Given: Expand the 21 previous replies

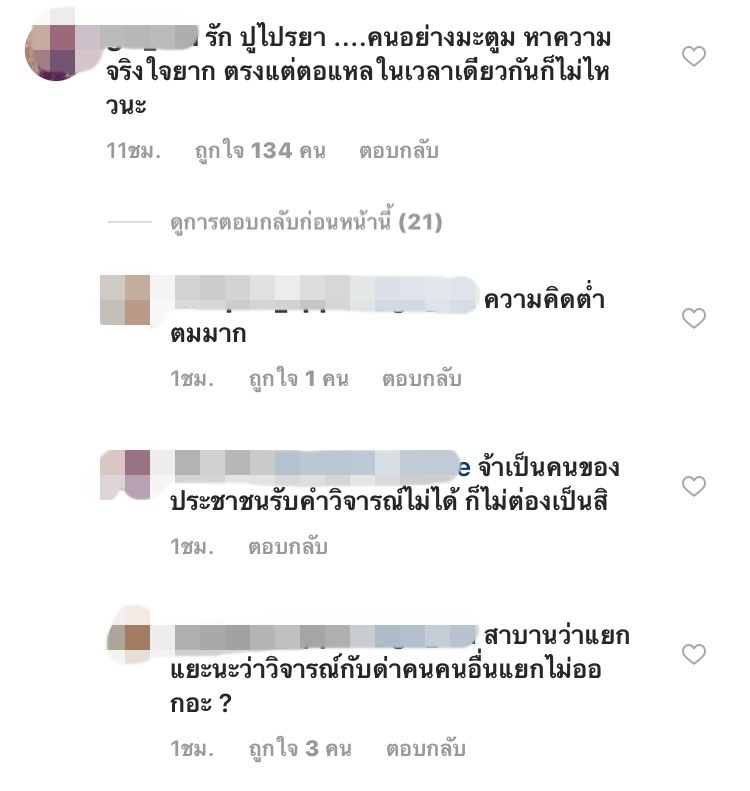Looking at the screenshot, I should [x=306, y=222].
